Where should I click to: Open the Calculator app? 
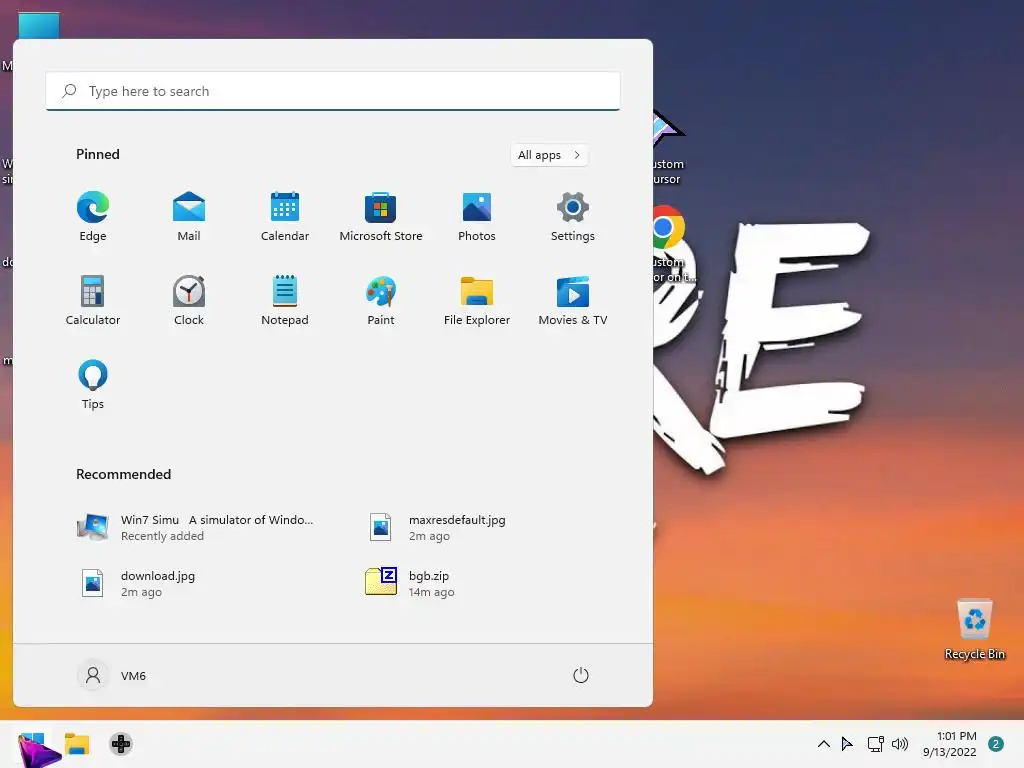coord(93,300)
